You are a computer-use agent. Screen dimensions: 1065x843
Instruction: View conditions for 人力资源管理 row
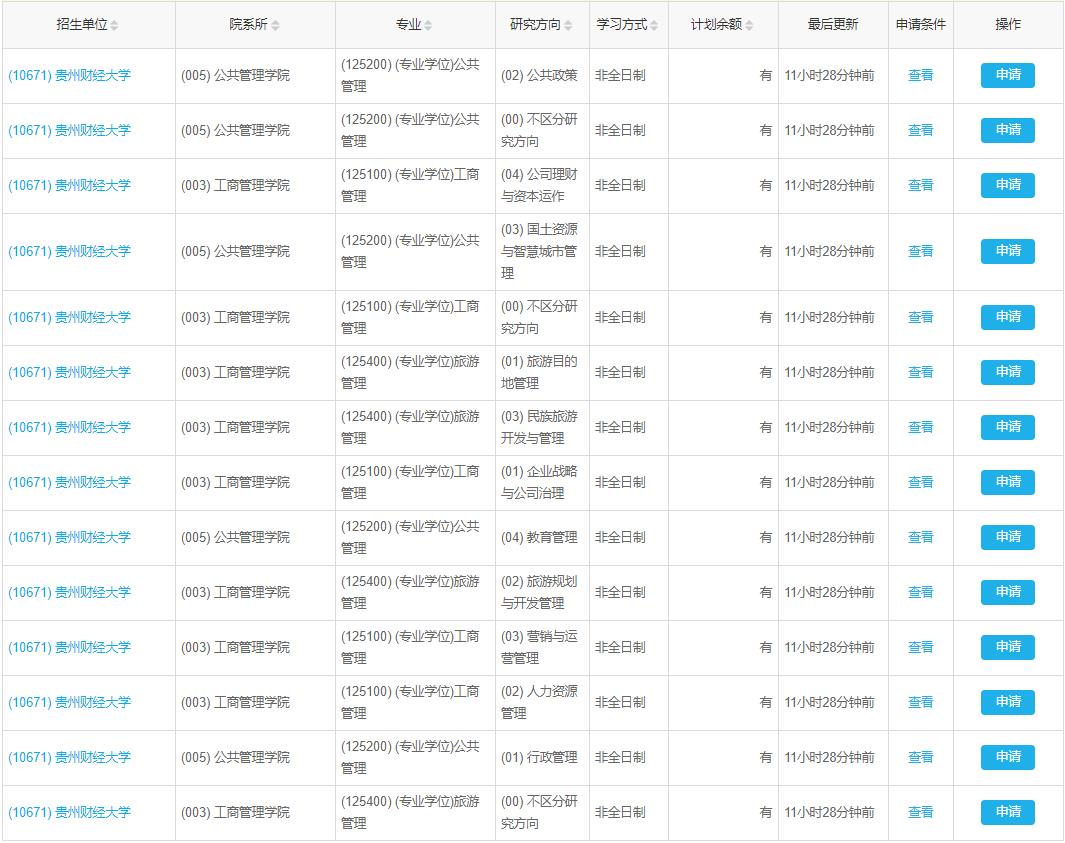coord(920,702)
